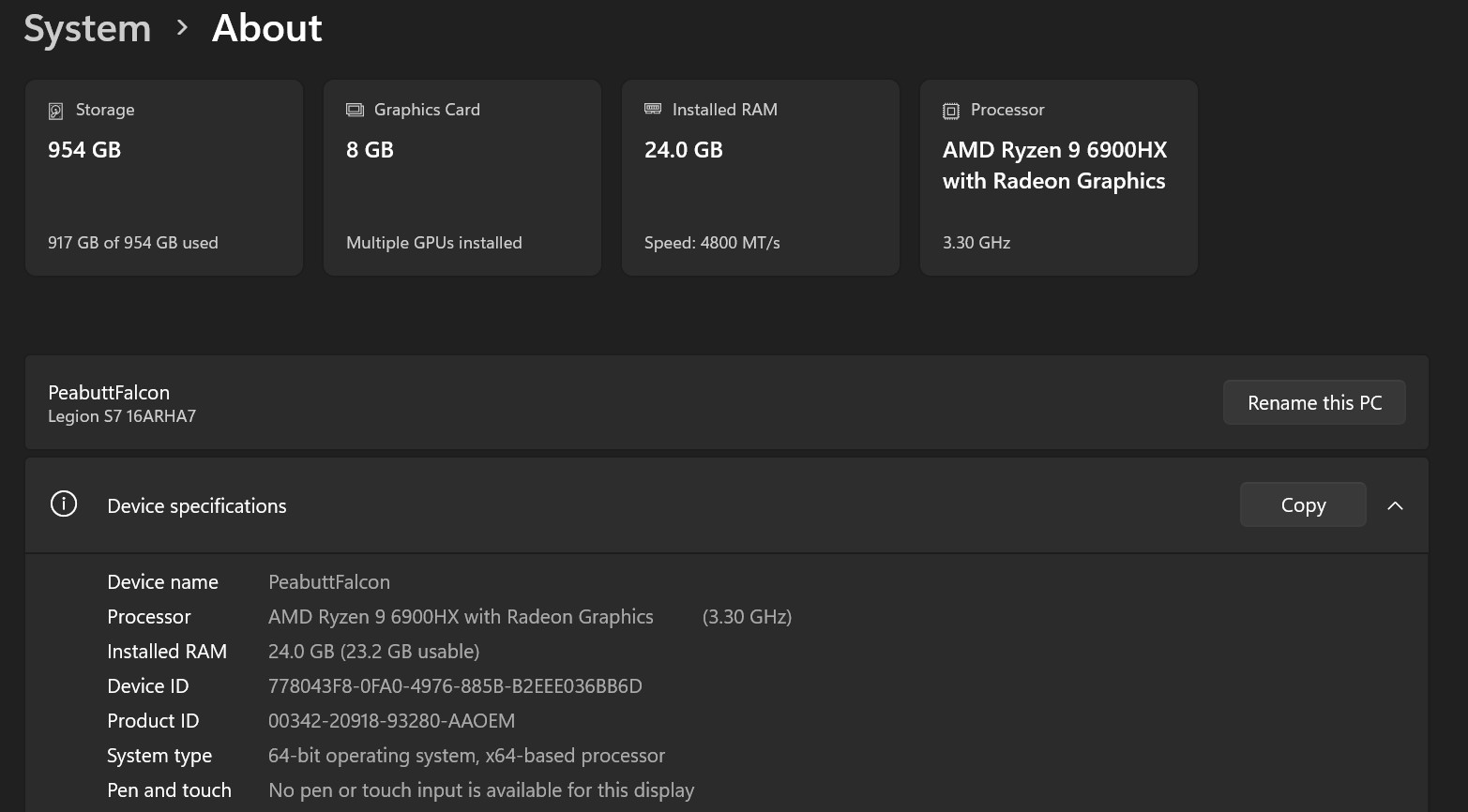
Task: Click the '24.0 GB' RAM heading
Action: click(x=684, y=150)
